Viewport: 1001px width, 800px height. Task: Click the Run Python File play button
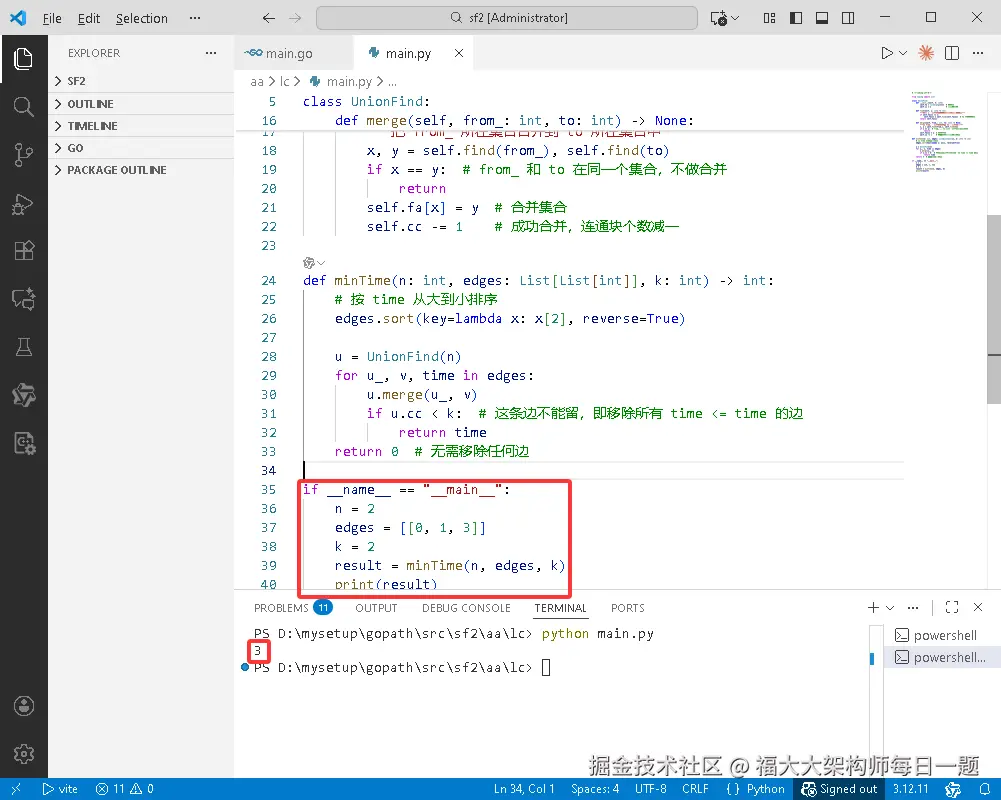[x=886, y=53]
